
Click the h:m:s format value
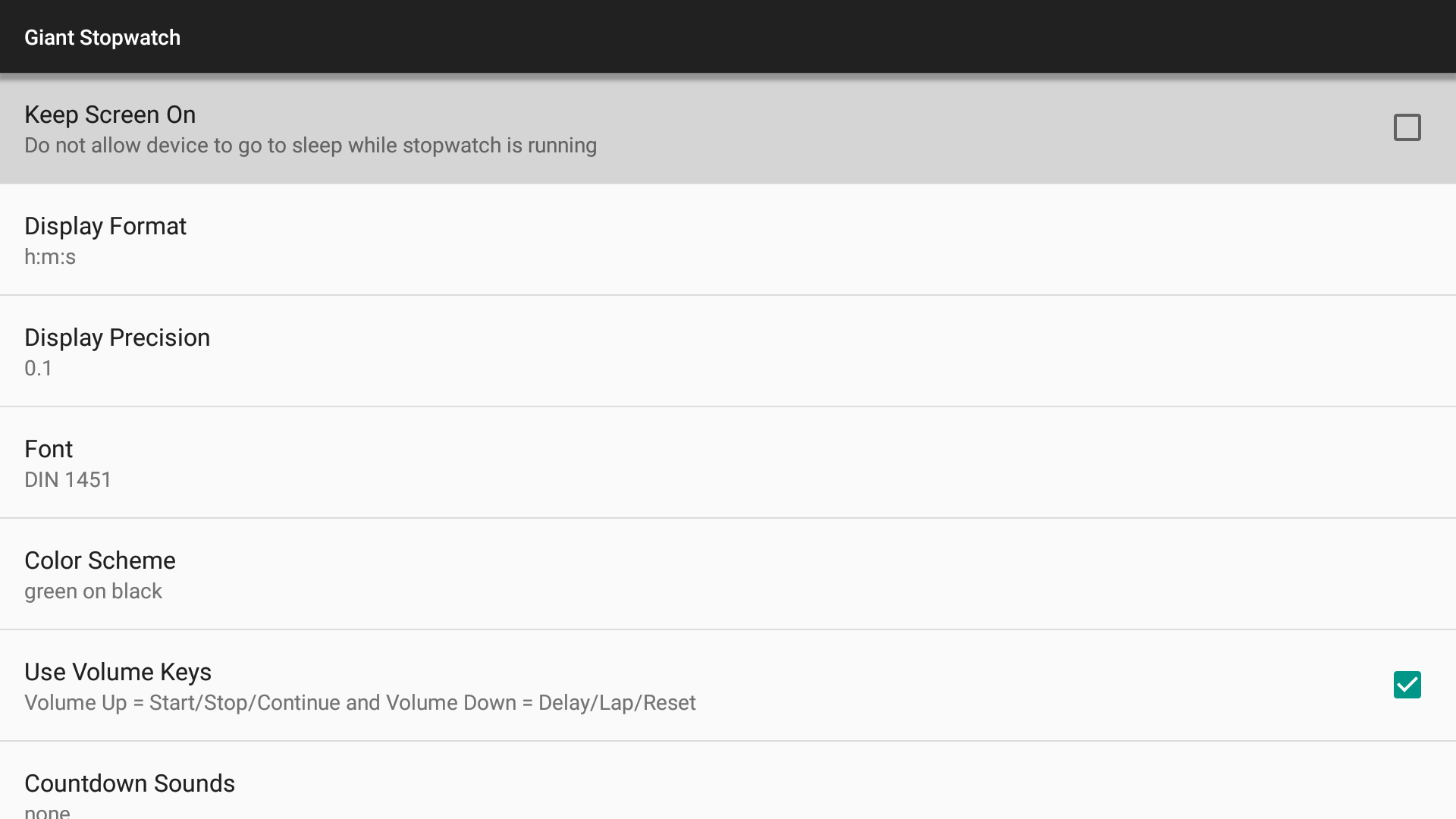tap(50, 257)
